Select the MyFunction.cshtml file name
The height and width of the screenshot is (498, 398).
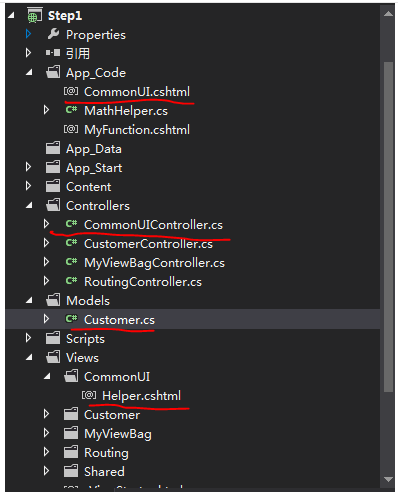click(137, 130)
